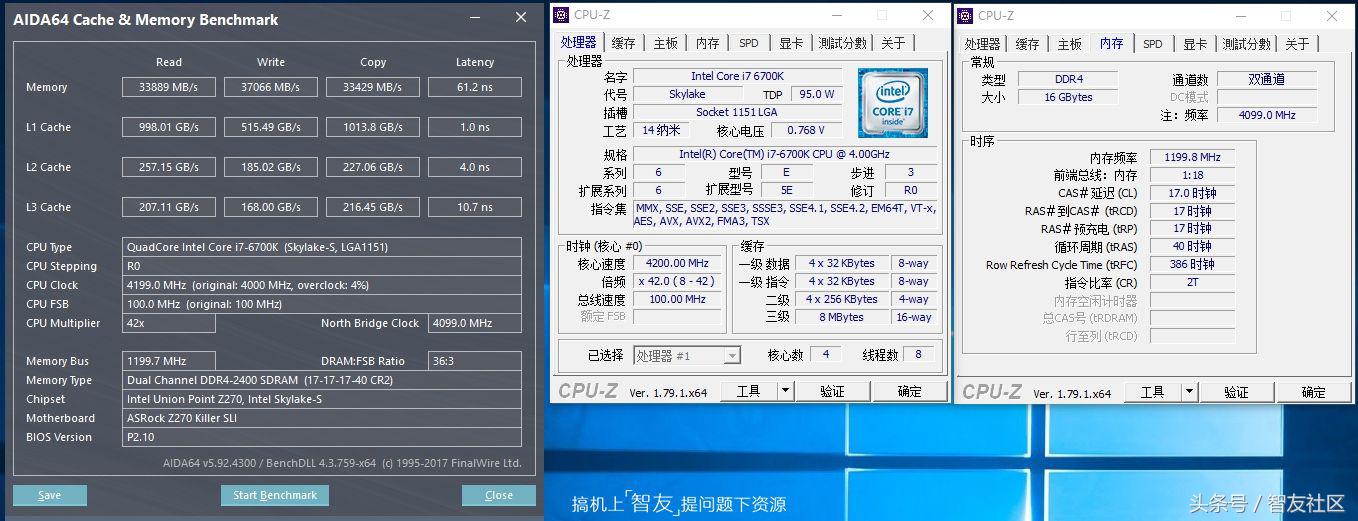Click L3 Cache Copy value 216.45 GB/s
This screenshot has height=521, width=1358.
coord(373,207)
